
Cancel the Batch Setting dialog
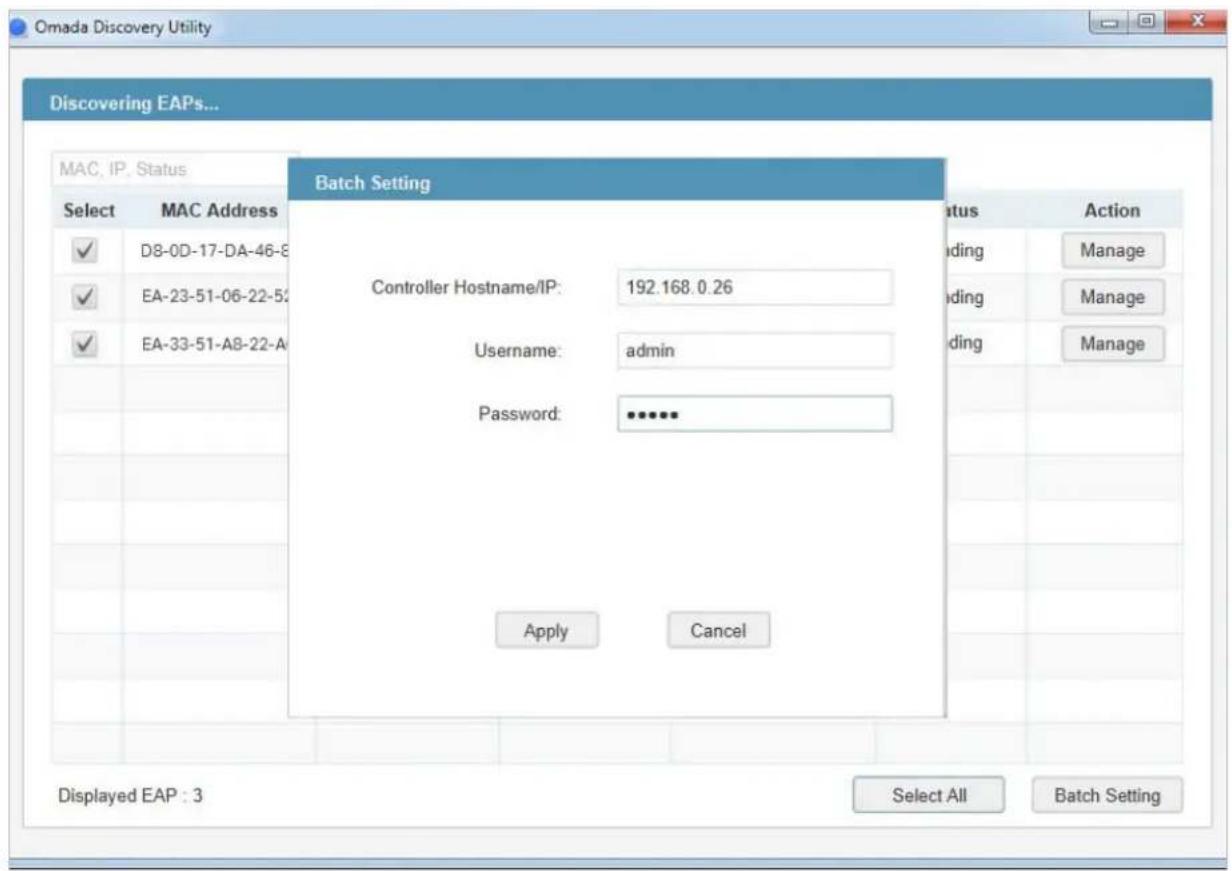[x=718, y=631]
